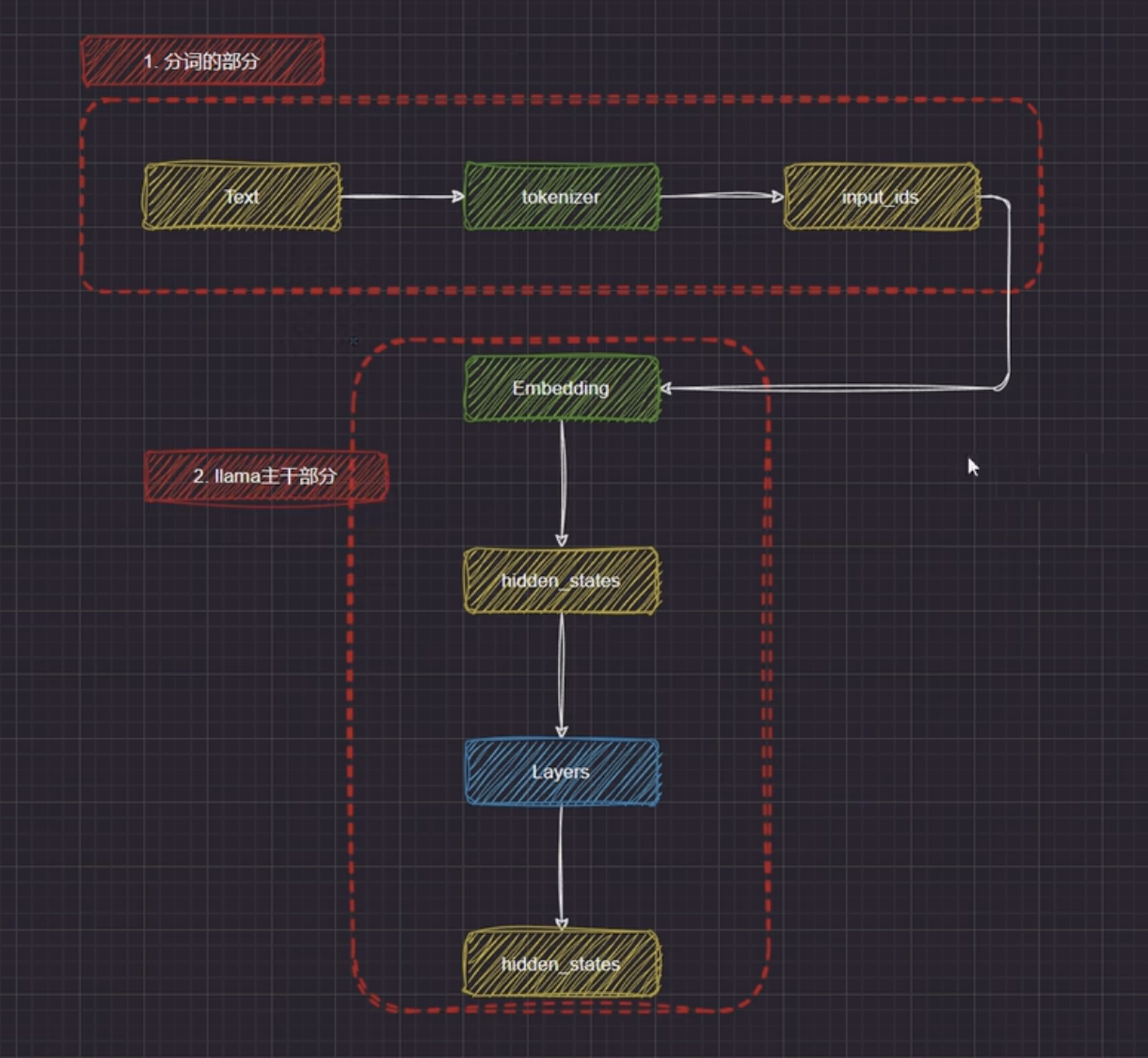The height and width of the screenshot is (1058, 1148).
Task: Select the green Embedding box
Action: coord(562,388)
